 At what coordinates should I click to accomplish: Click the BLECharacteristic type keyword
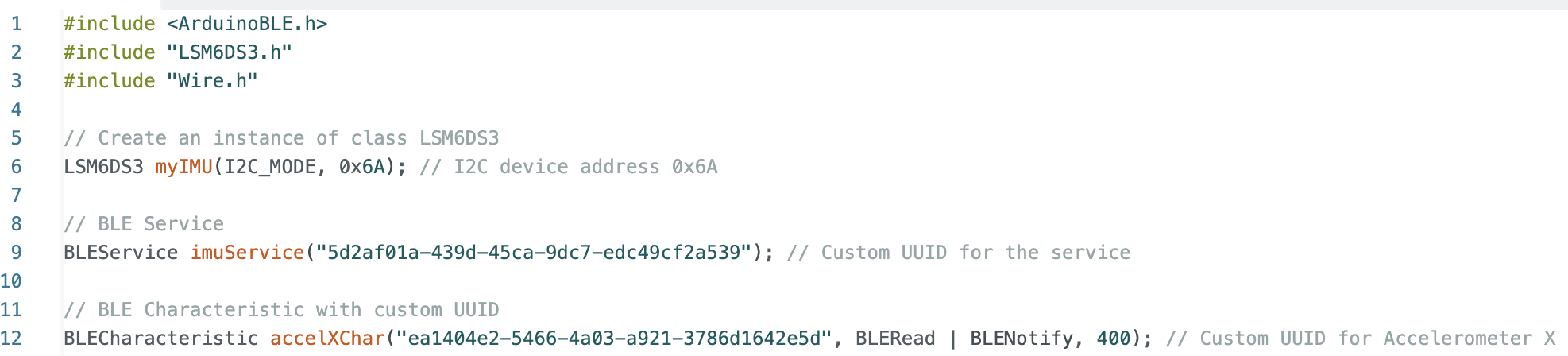pyautogui.click(x=161, y=339)
